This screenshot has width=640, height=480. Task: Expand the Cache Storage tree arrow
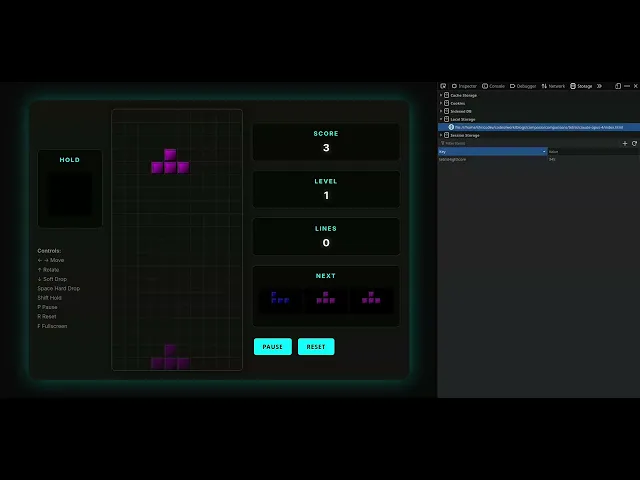441,95
